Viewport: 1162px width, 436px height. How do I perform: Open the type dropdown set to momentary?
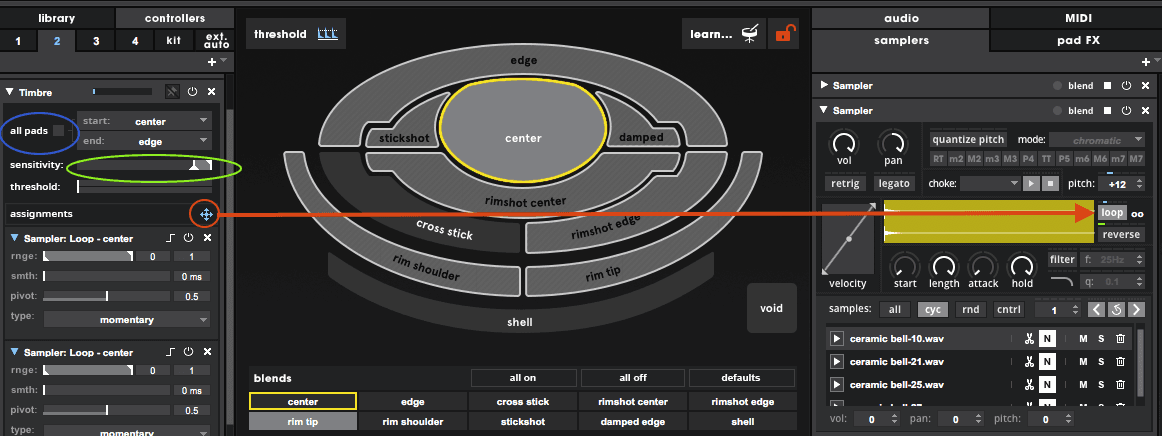tap(126, 319)
